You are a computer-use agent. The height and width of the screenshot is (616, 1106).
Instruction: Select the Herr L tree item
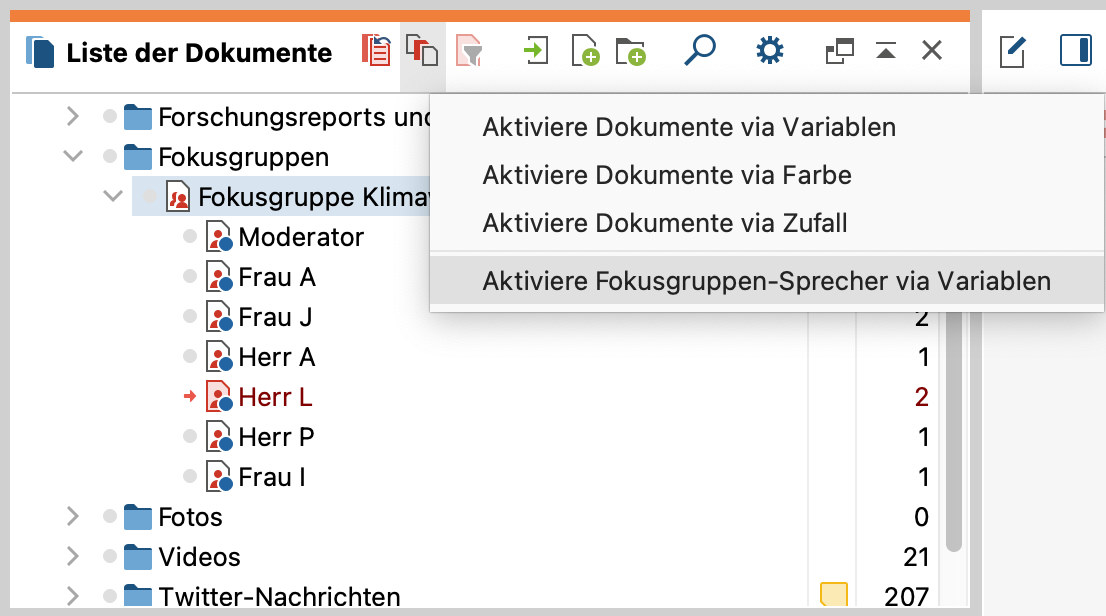[275, 397]
